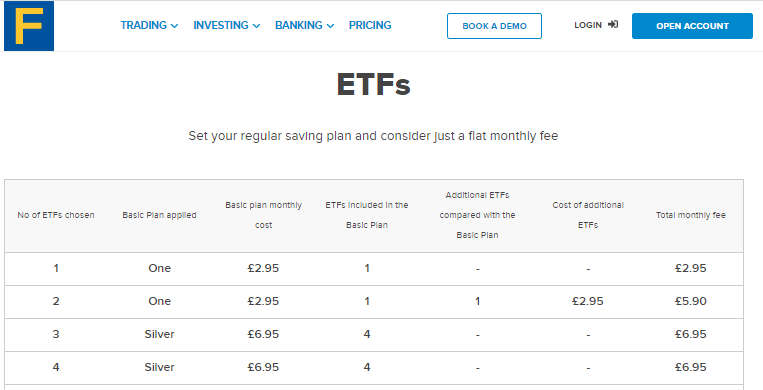Click the 'Cost of additional ETFs' header
Viewport: 763px width, 390px height.
588,215
